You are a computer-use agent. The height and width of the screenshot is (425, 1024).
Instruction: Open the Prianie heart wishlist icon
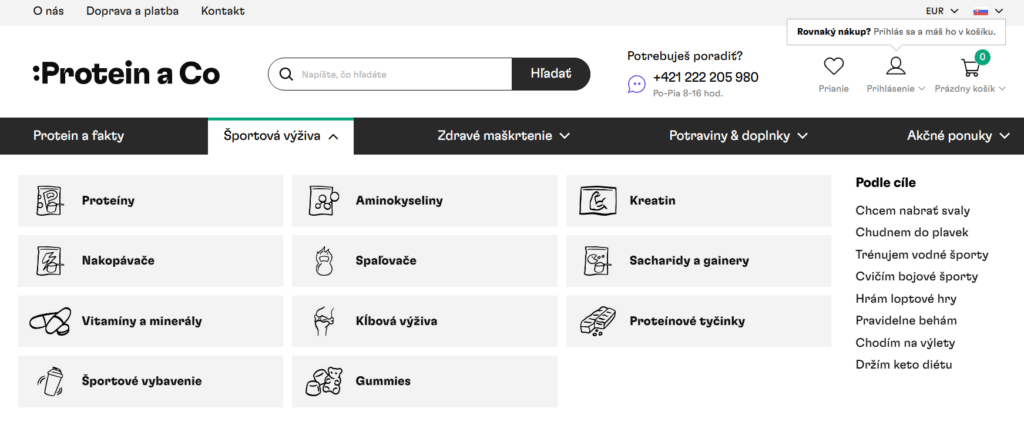(833, 66)
